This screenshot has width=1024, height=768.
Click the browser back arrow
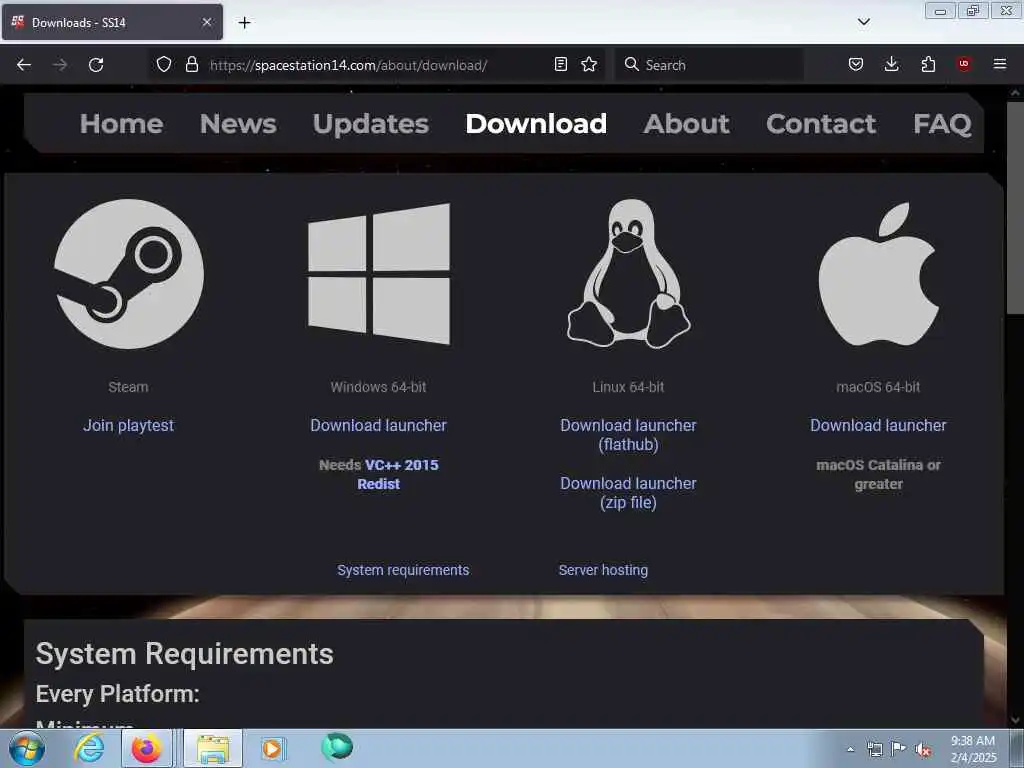click(x=24, y=65)
